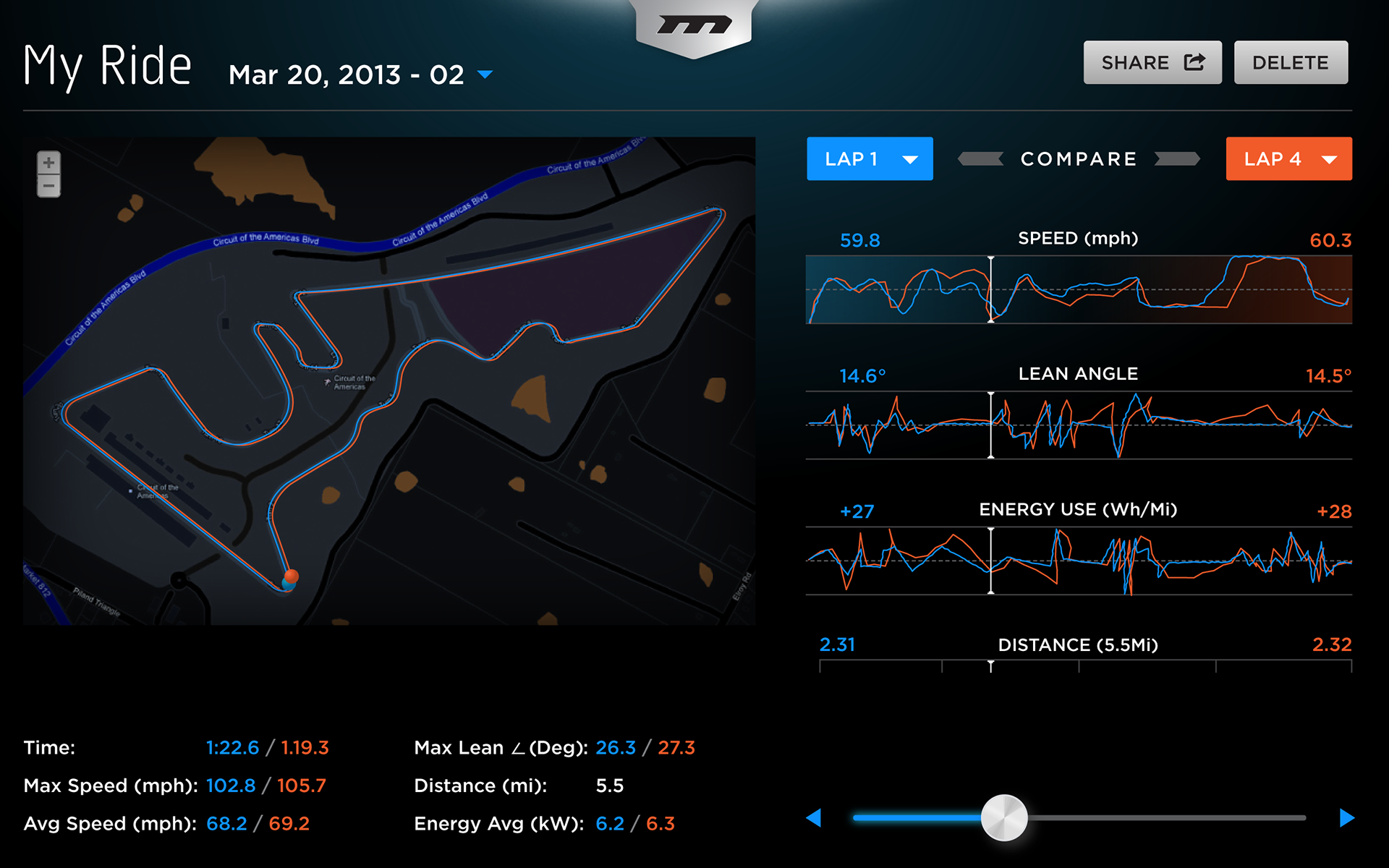
Task: Step playback forward with the right blue arrow
Action: tap(1346, 818)
